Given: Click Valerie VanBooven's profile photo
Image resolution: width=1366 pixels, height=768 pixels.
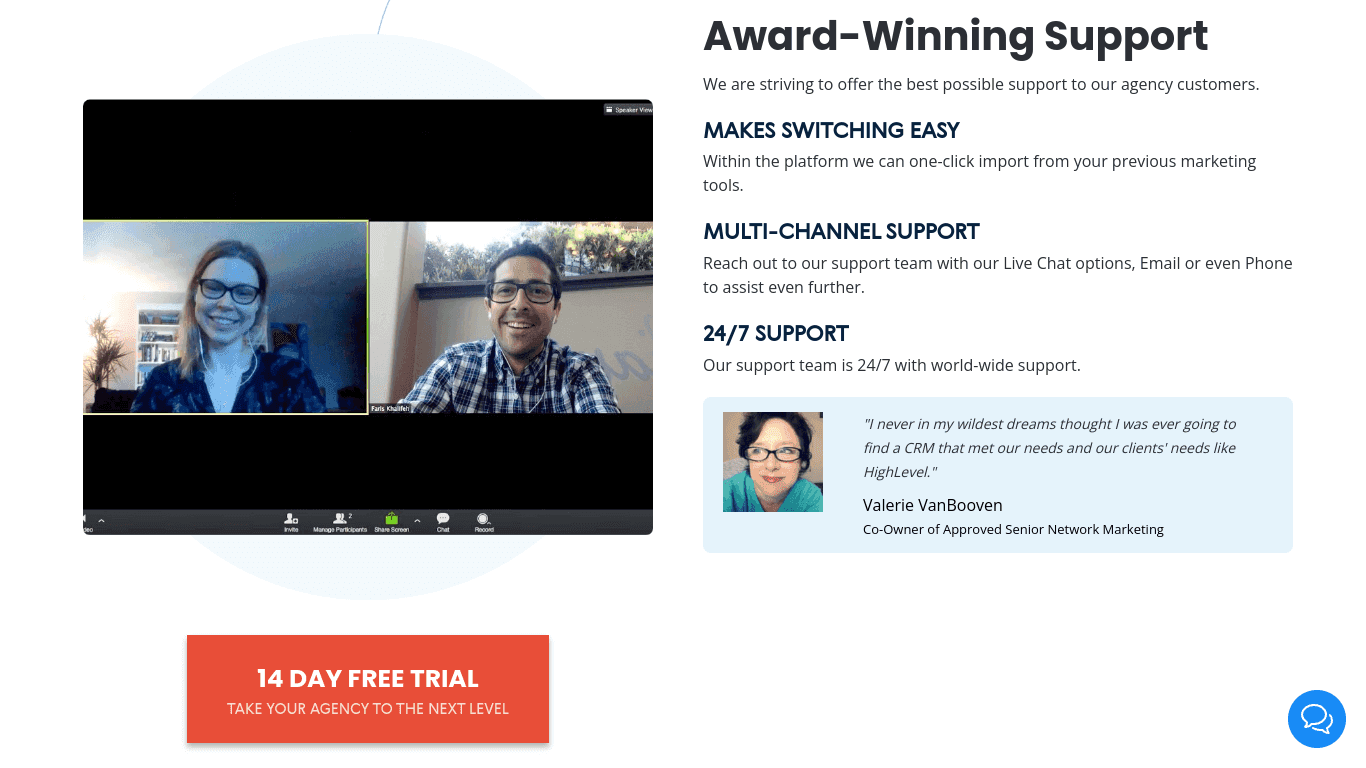Looking at the screenshot, I should (773, 462).
